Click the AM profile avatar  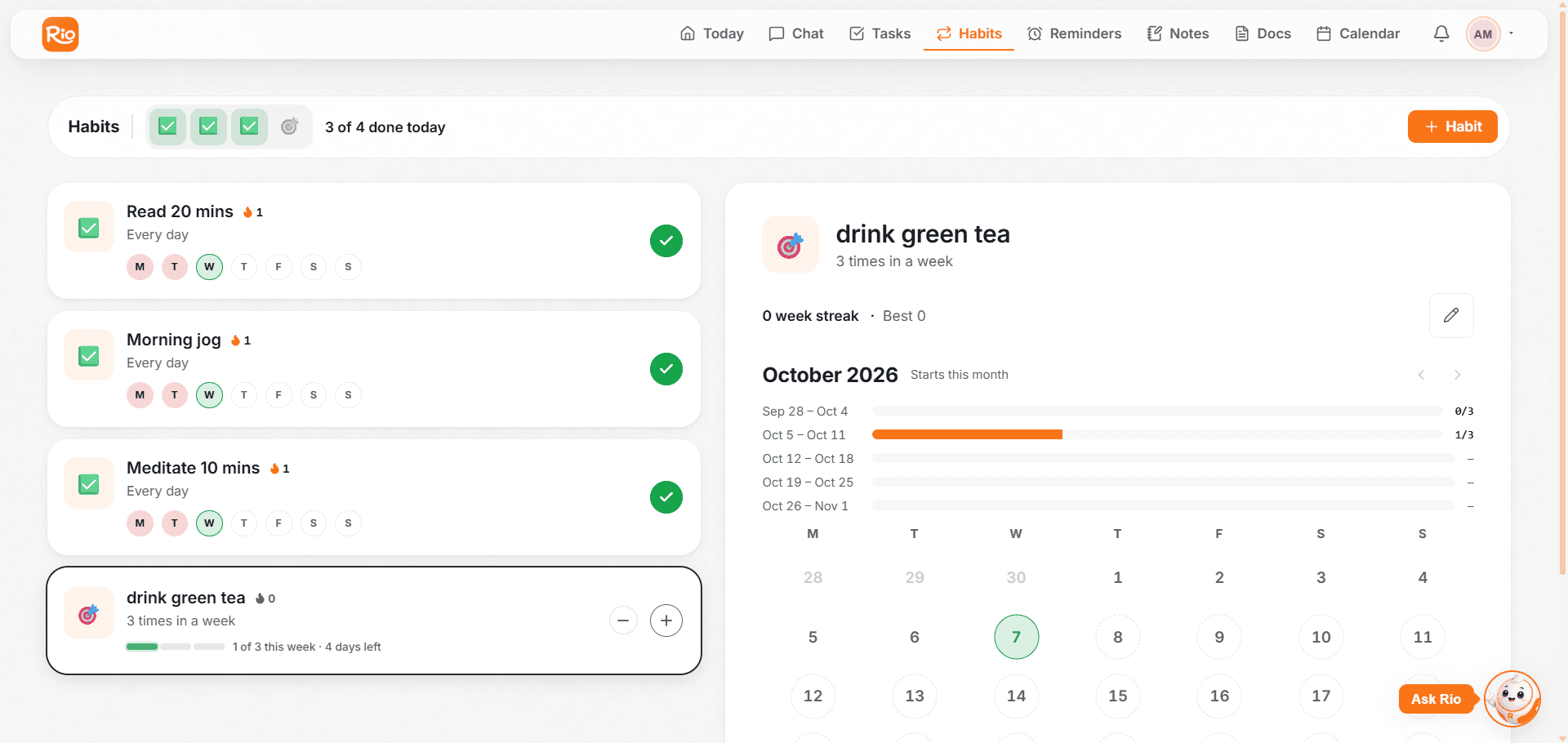pos(1483,34)
